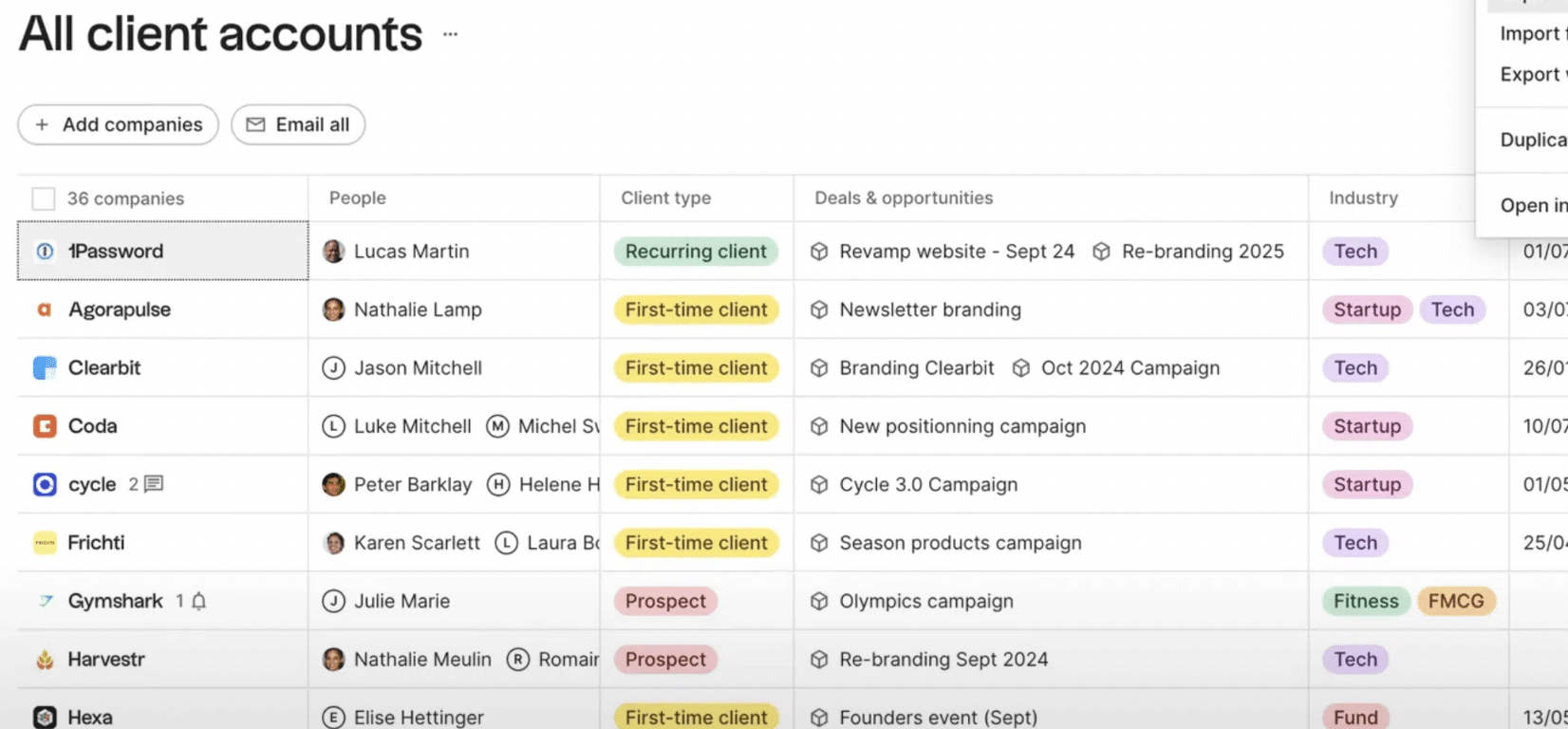Click the cube icon beside Revamp website deal
This screenshot has height=729, width=1568.
coord(819,252)
